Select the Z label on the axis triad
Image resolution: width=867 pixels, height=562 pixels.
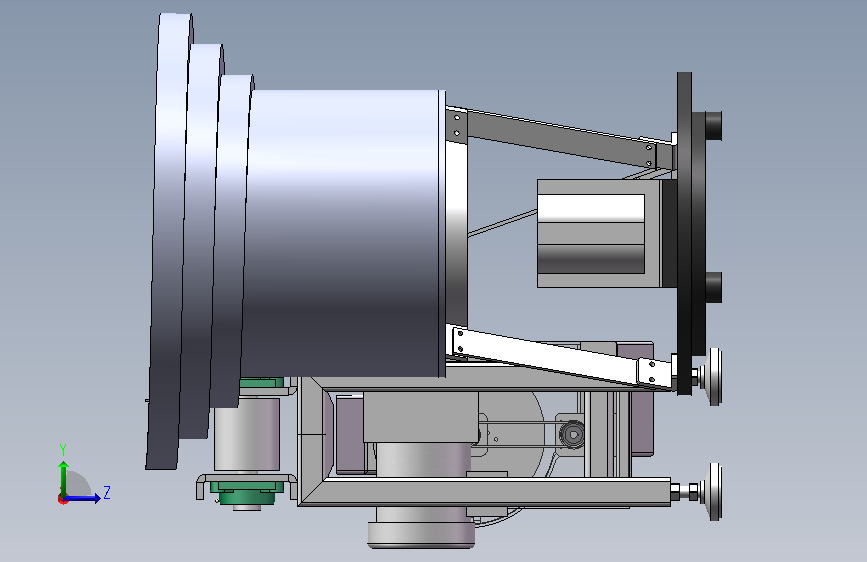pyautogui.click(x=107, y=492)
